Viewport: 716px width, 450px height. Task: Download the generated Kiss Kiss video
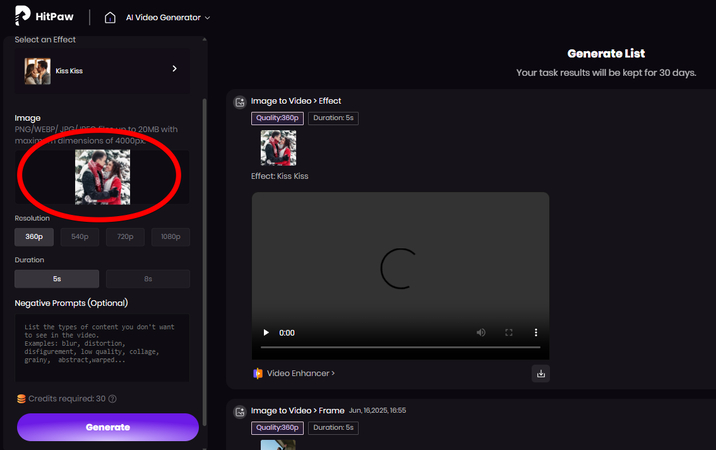click(x=541, y=374)
